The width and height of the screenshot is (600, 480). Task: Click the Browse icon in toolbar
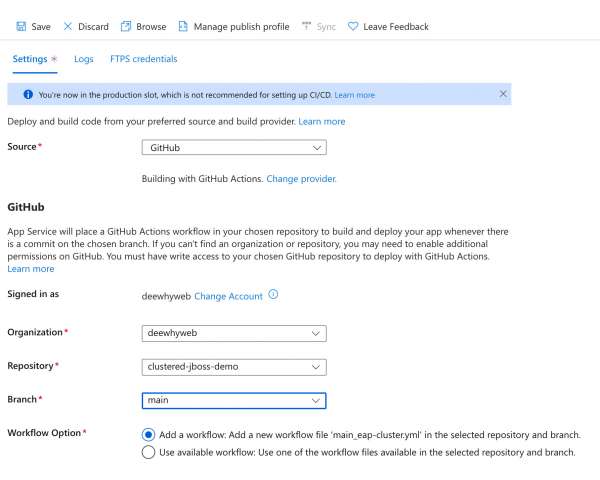pyautogui.click(x=126, y=27)
